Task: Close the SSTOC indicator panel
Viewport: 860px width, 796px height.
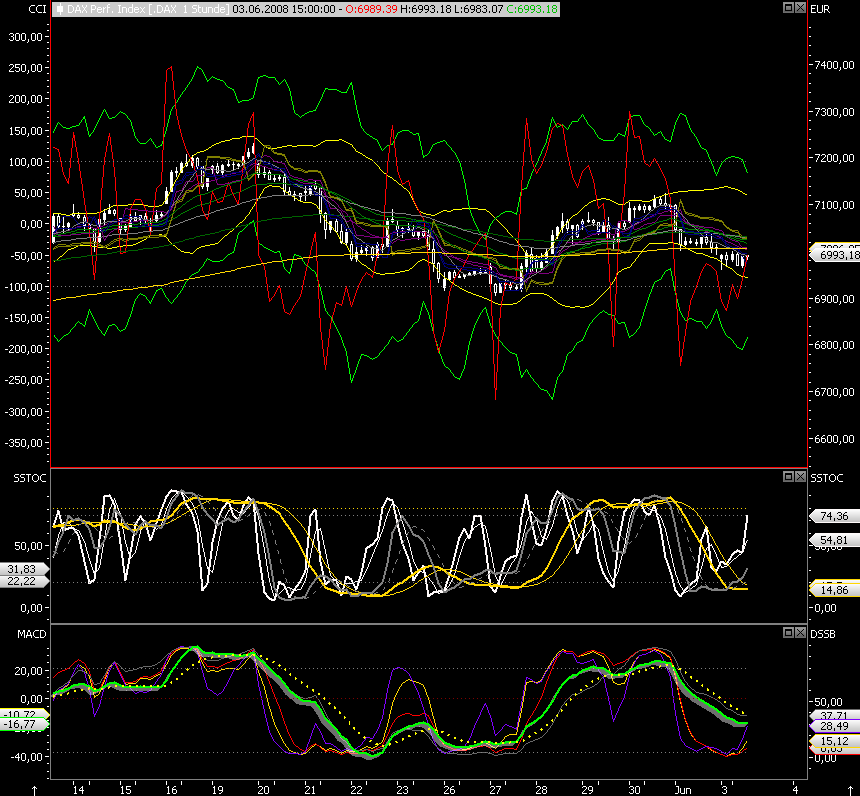Action: point(800,476)
